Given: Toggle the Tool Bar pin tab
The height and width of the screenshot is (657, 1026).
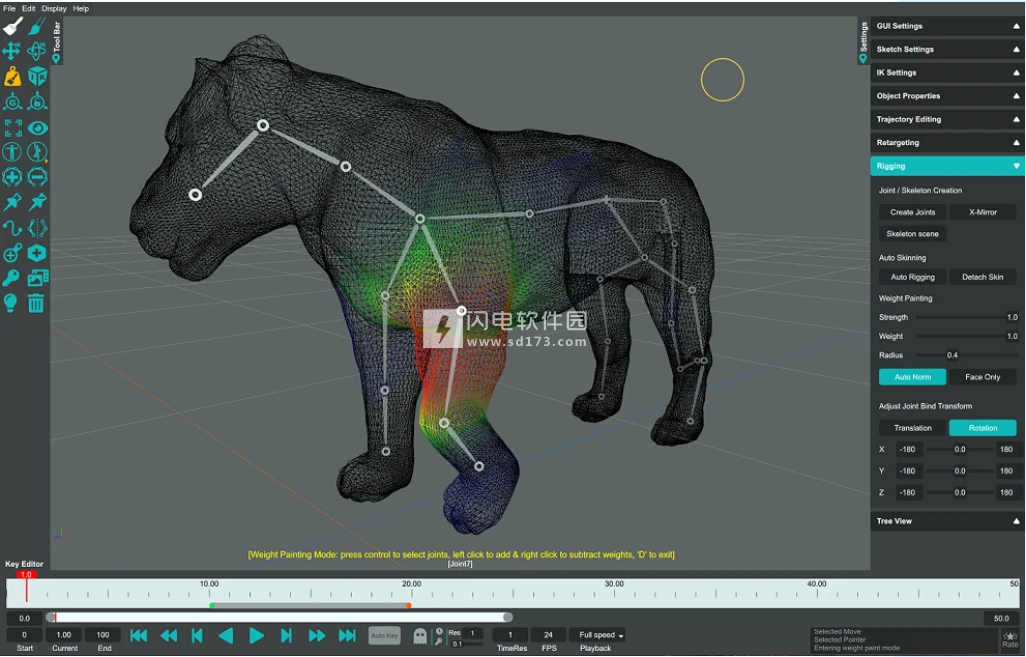Looking at the screenshot, I should pyautogui.click(x=56, y=42).
